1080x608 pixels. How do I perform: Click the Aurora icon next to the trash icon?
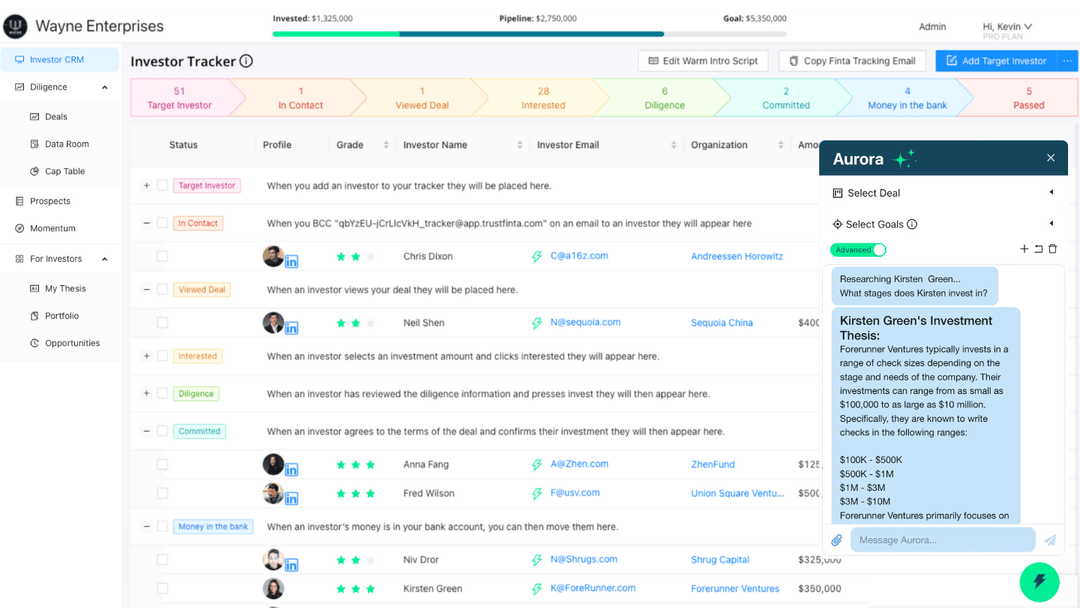(1039, 249)
